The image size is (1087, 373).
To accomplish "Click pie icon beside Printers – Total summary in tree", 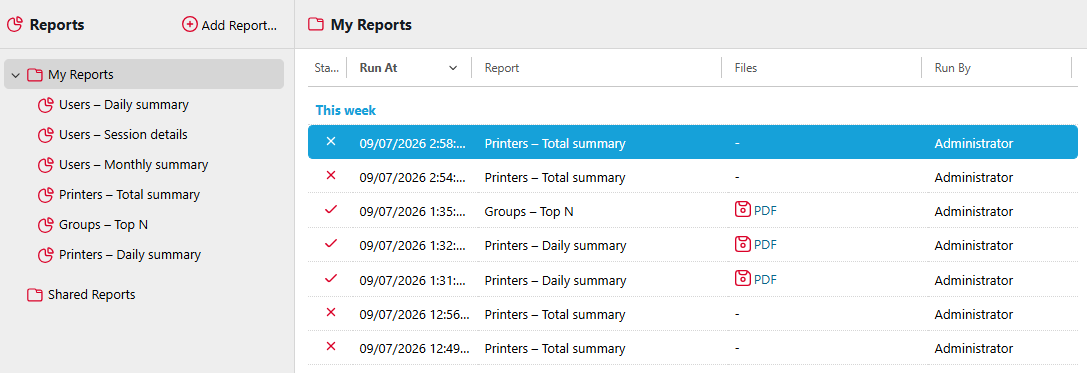I will [46, 195].
